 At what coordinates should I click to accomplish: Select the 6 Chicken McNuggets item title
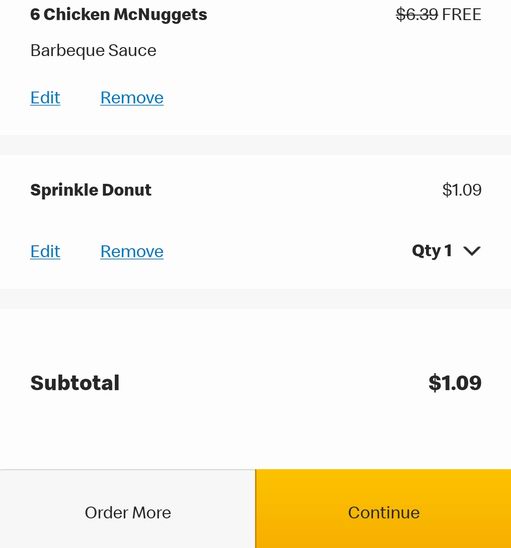[x=118, y=15]
